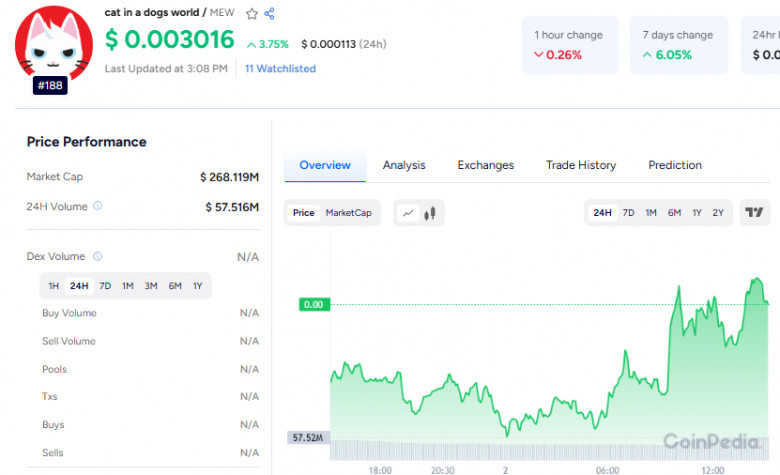Click the 06:00 chart axis label
Viewport: 780px width, 475px height.
pyautogui.click(x=608, y=470)
